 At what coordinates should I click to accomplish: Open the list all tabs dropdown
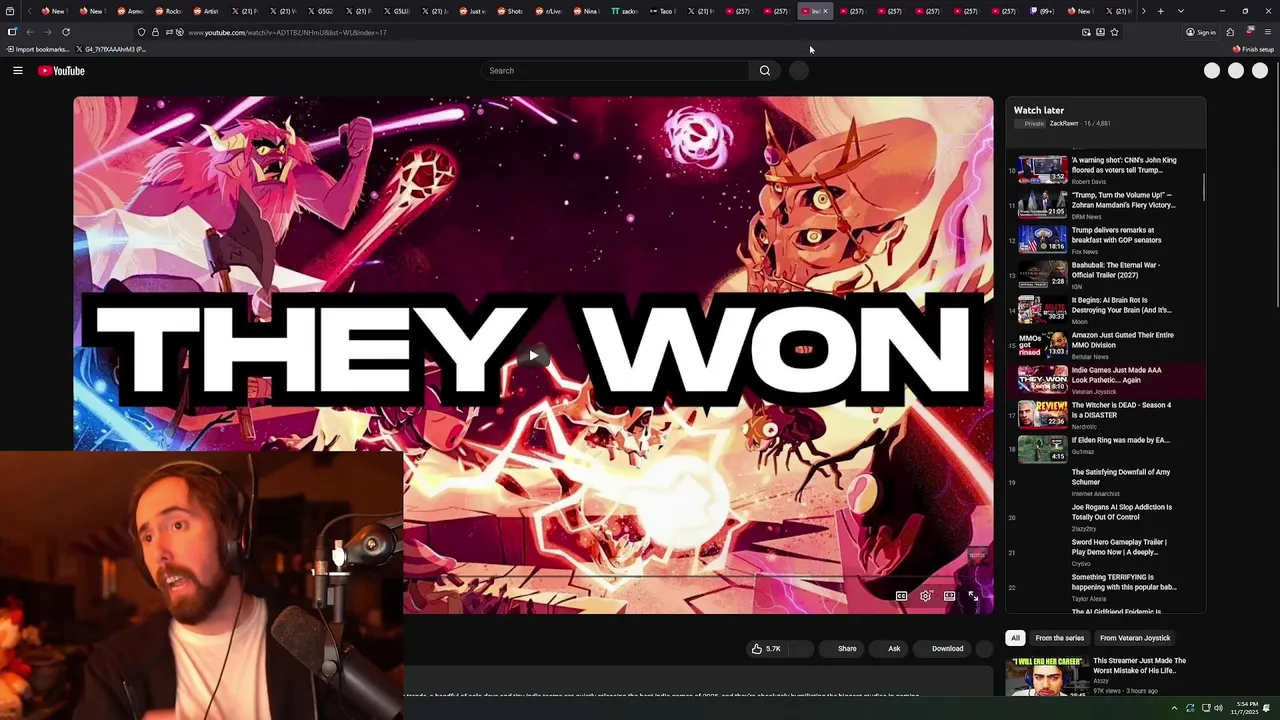click(1181, 11)
